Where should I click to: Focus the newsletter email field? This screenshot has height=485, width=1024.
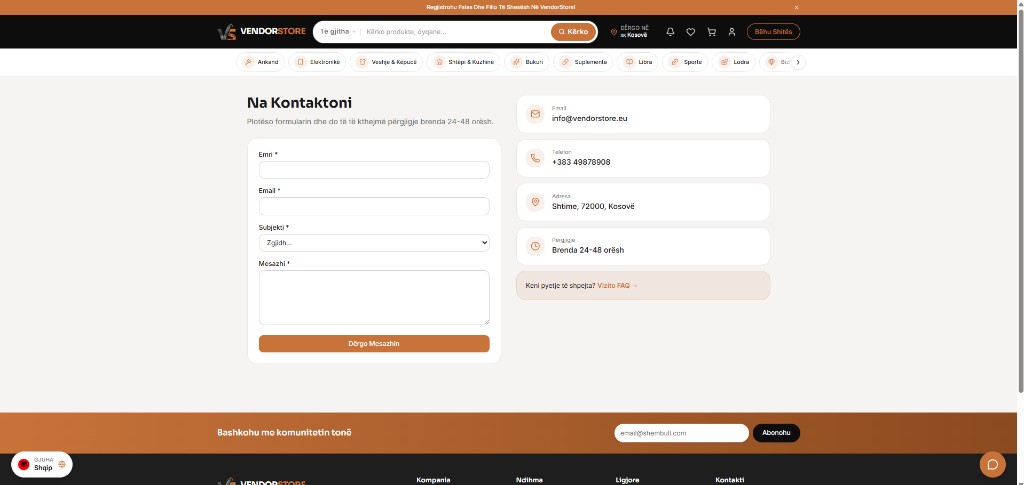(x=681, y=433)
